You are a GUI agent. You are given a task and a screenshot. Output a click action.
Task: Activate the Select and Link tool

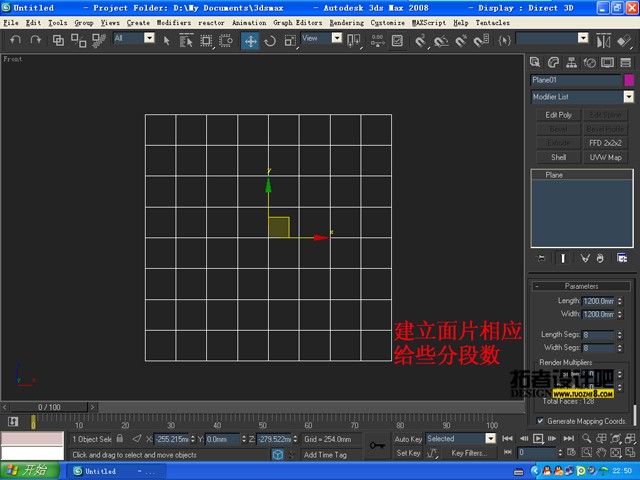pyautogui.click(x=58, y=40)
